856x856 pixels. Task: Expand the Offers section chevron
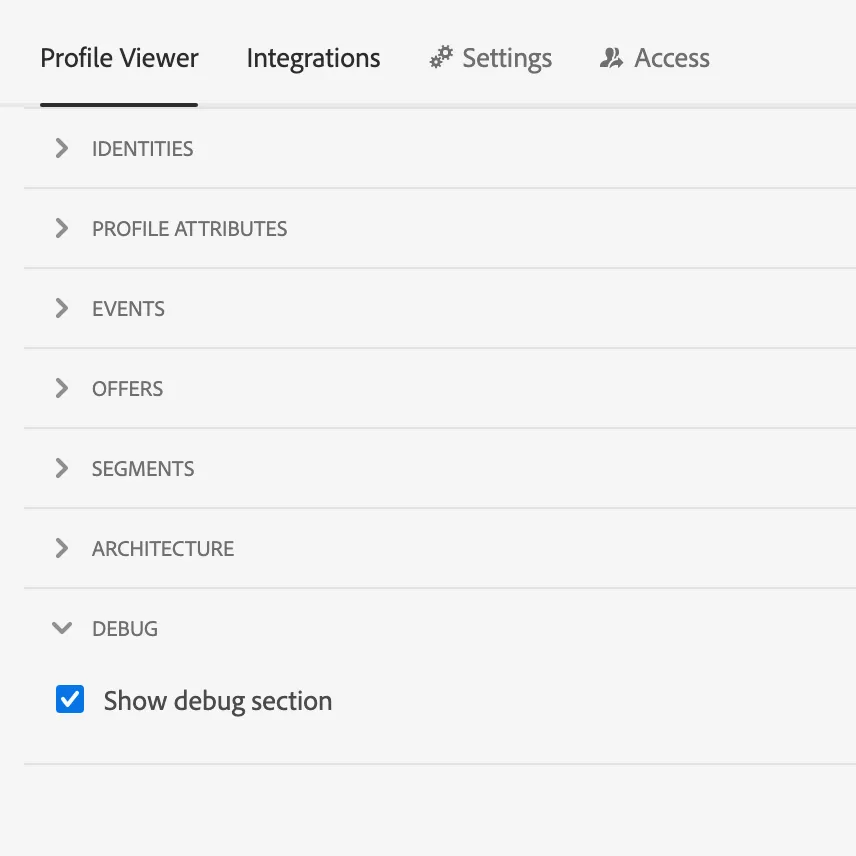[62, 388]
